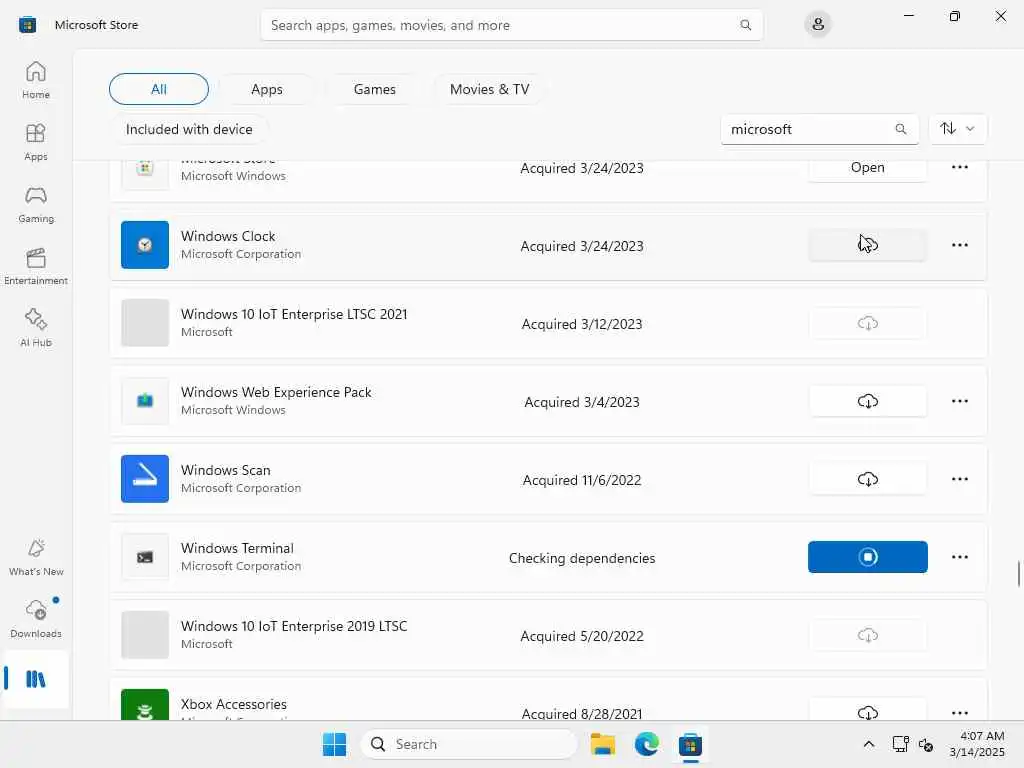Open the Windows Start menu

[334, 744]
